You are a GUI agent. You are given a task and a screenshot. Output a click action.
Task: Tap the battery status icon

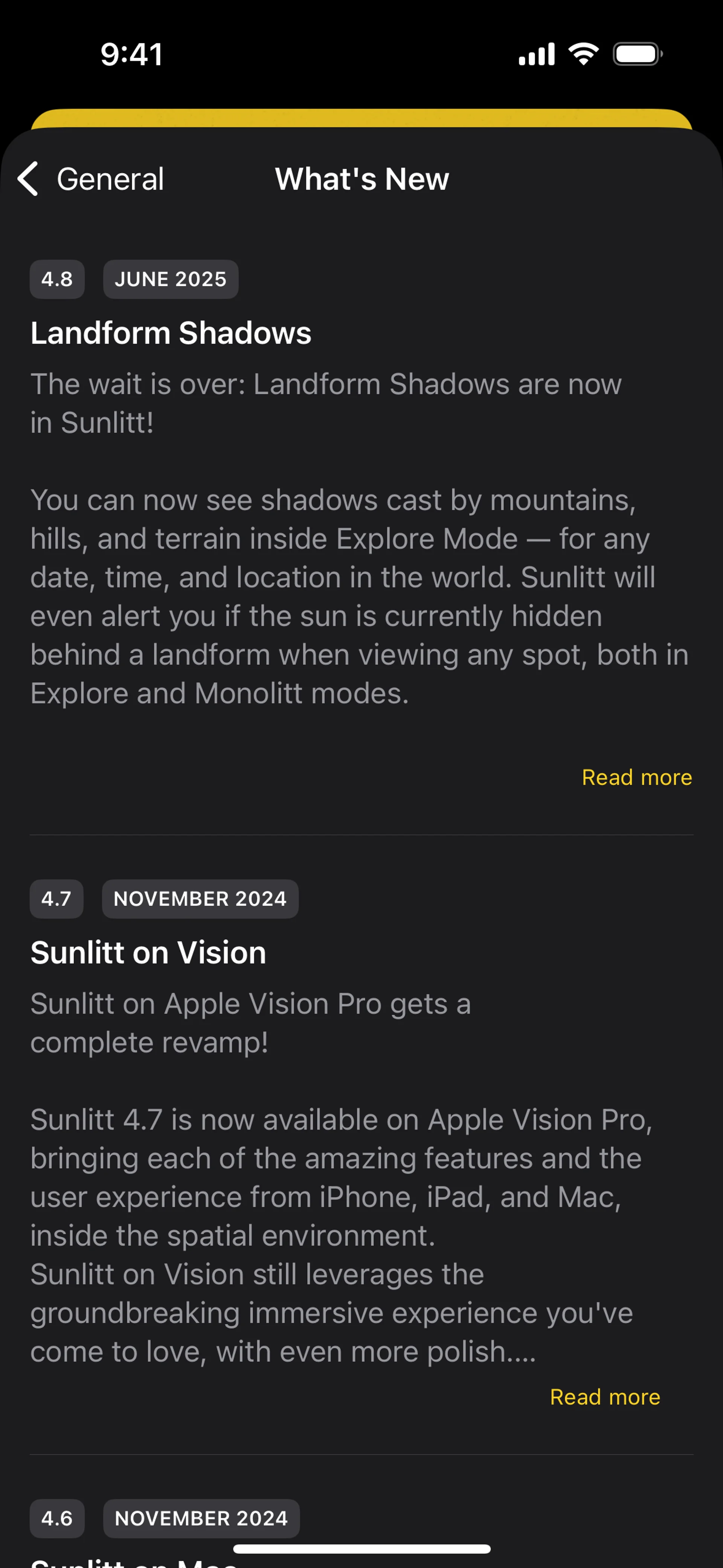point(637,54)
